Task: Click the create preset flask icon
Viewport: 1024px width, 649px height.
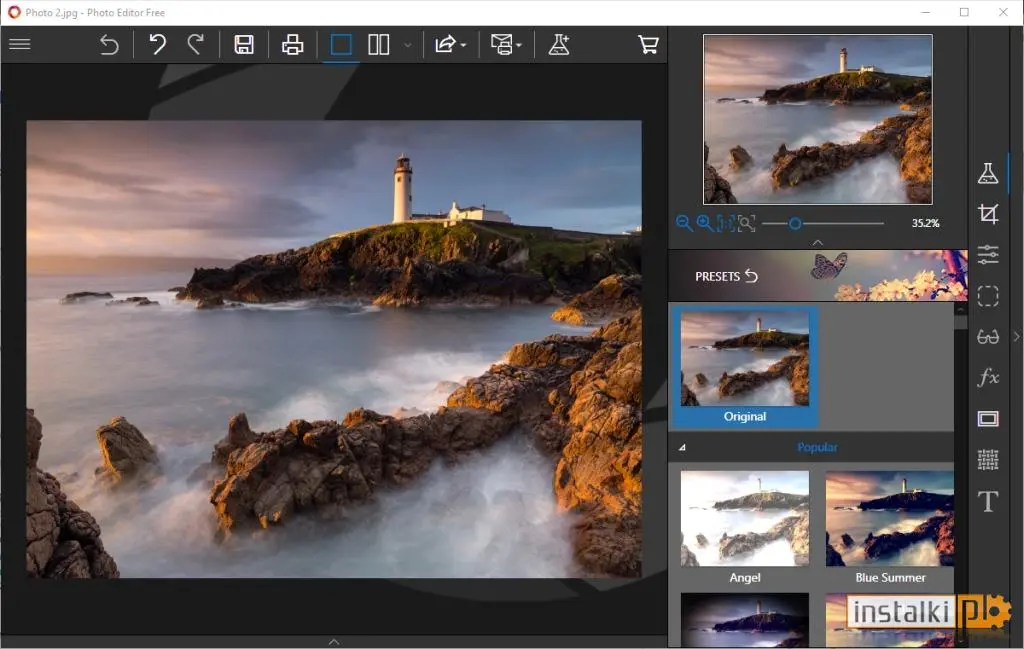Action: pos(559,44)
